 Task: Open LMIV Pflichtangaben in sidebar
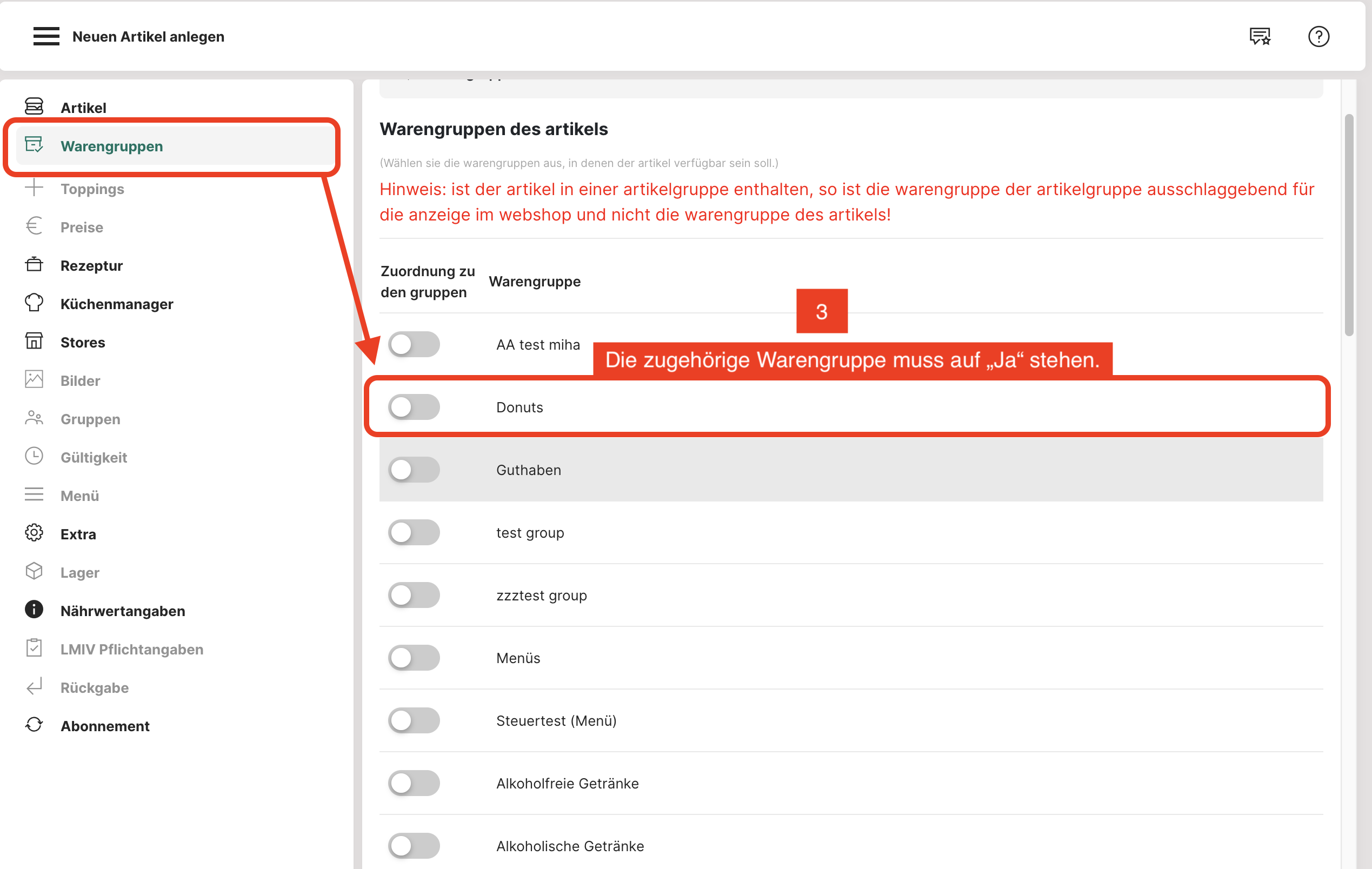131,649
